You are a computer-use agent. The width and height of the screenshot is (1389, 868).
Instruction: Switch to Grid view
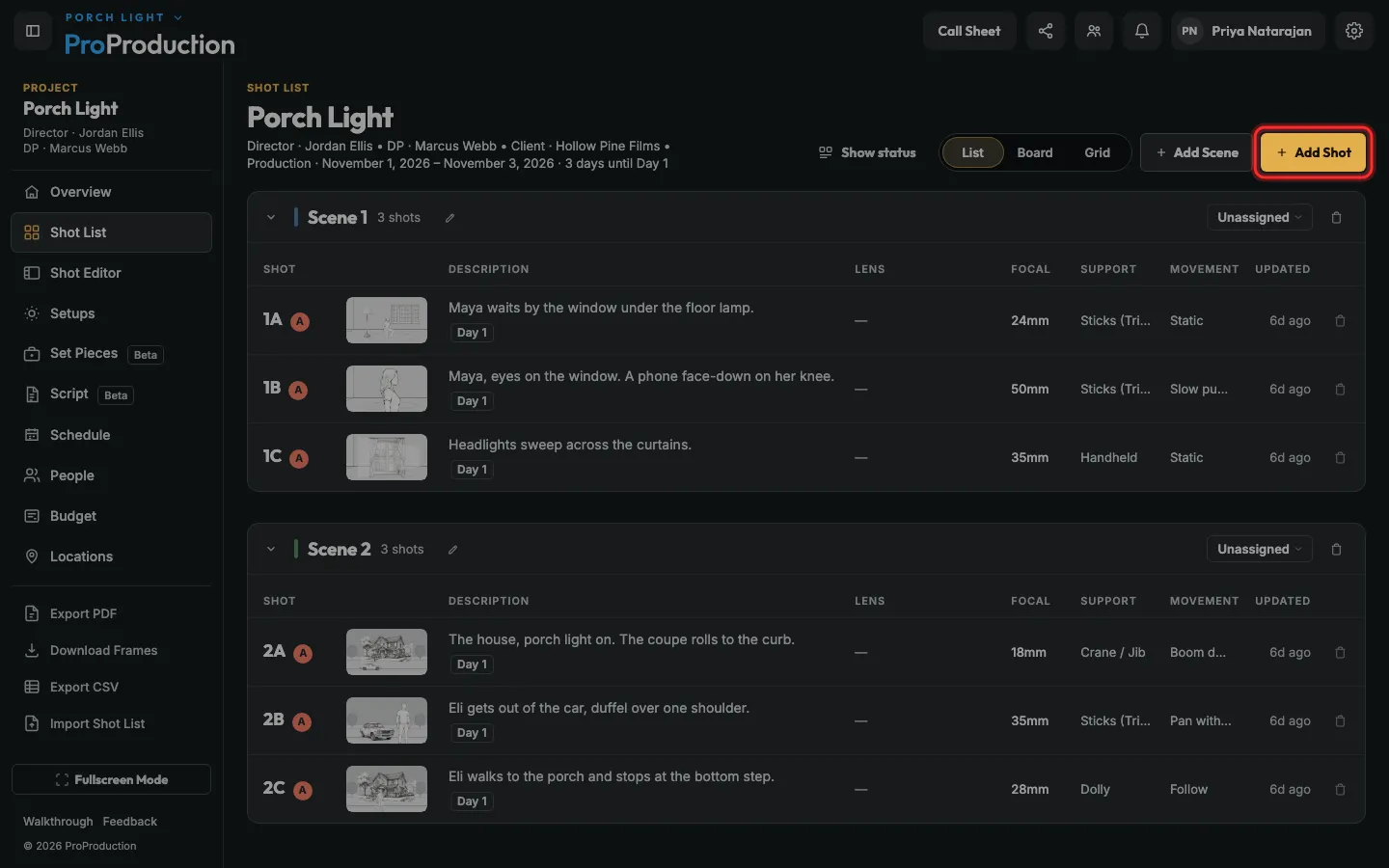pyautogui.click(x=1097, y=152)
